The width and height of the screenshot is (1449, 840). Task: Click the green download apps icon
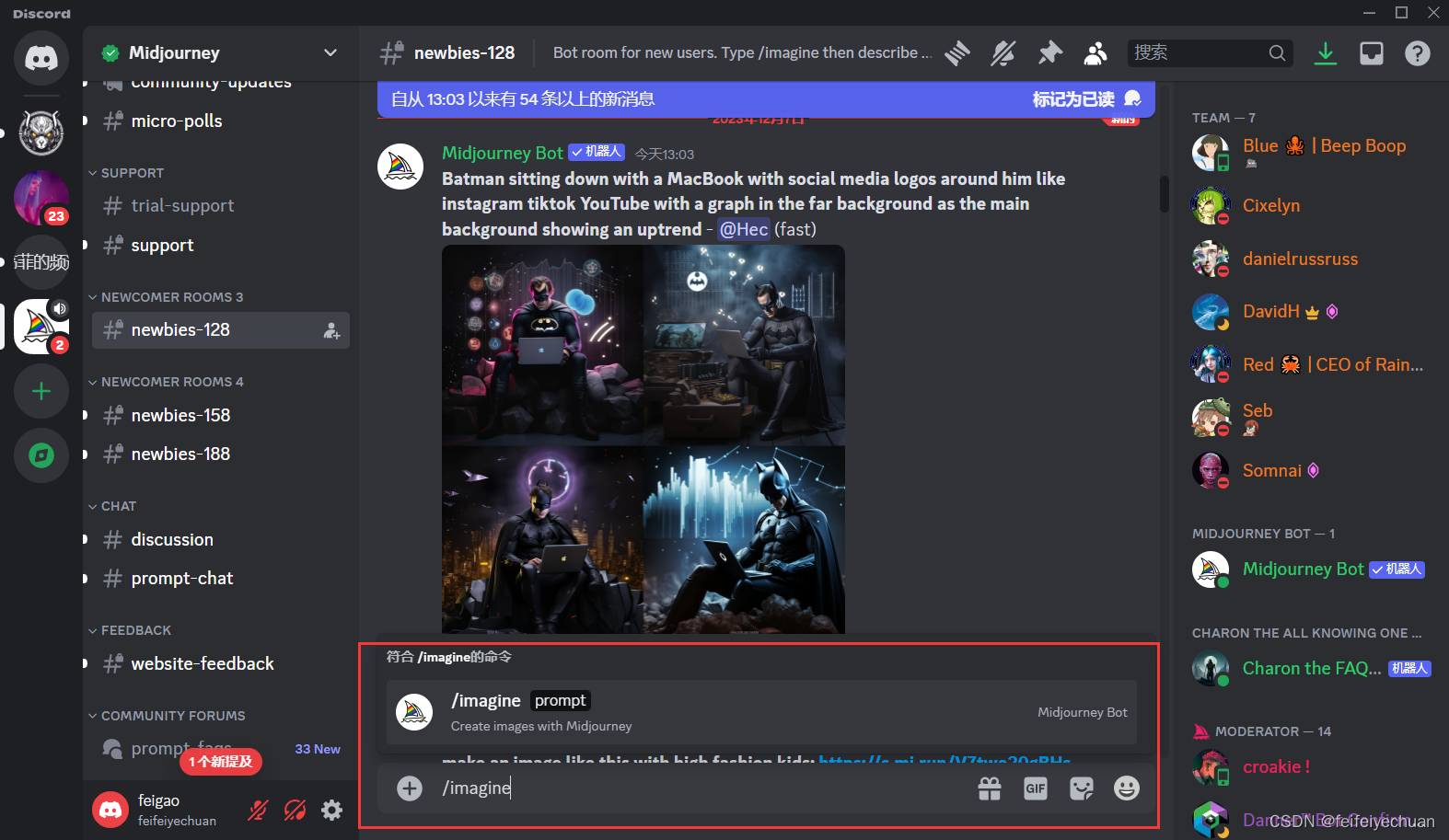1326,53
